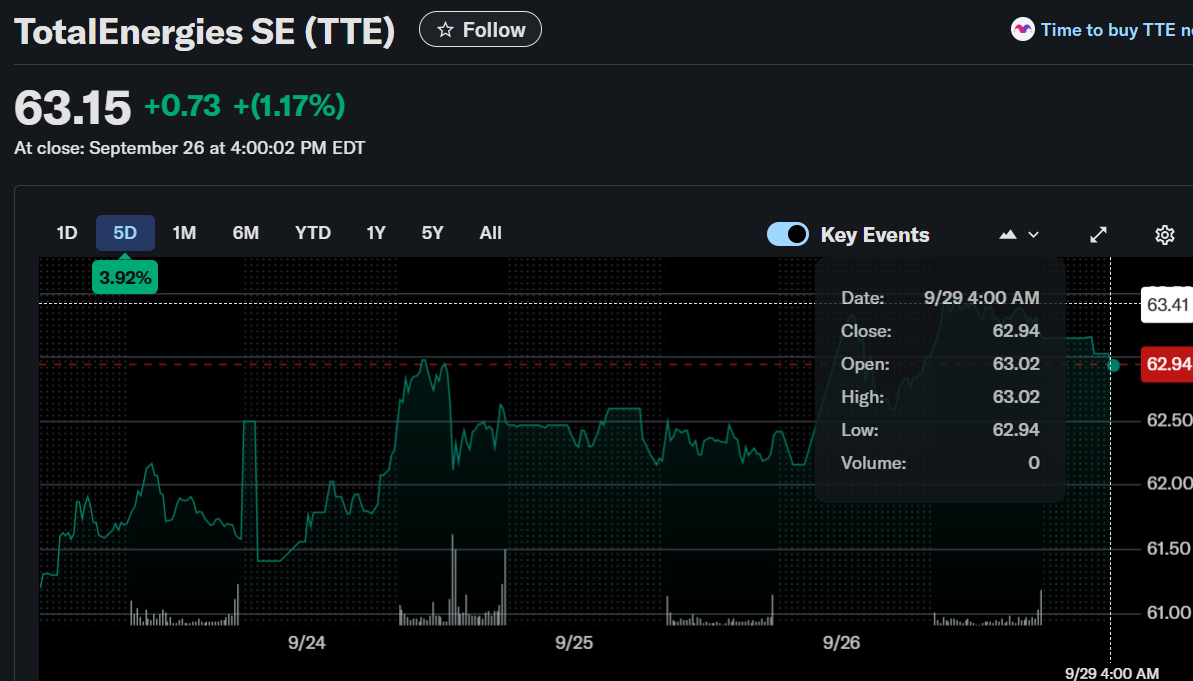Expand chart to full screen
The height and width of the screenshot is (681, 1193).
pyautogui.click(x=1098, y=234)
